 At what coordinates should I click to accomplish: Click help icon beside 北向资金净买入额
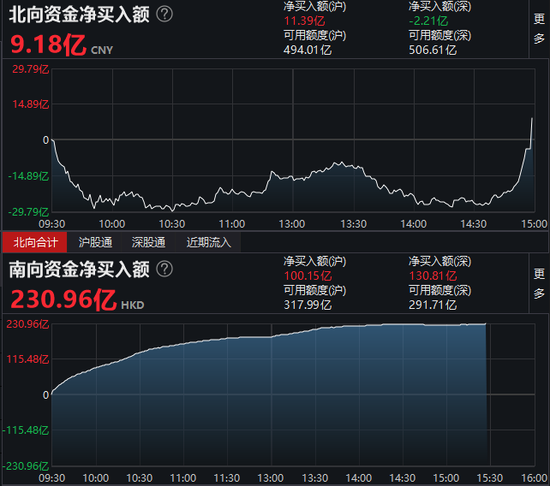click(x=164, y=14)
